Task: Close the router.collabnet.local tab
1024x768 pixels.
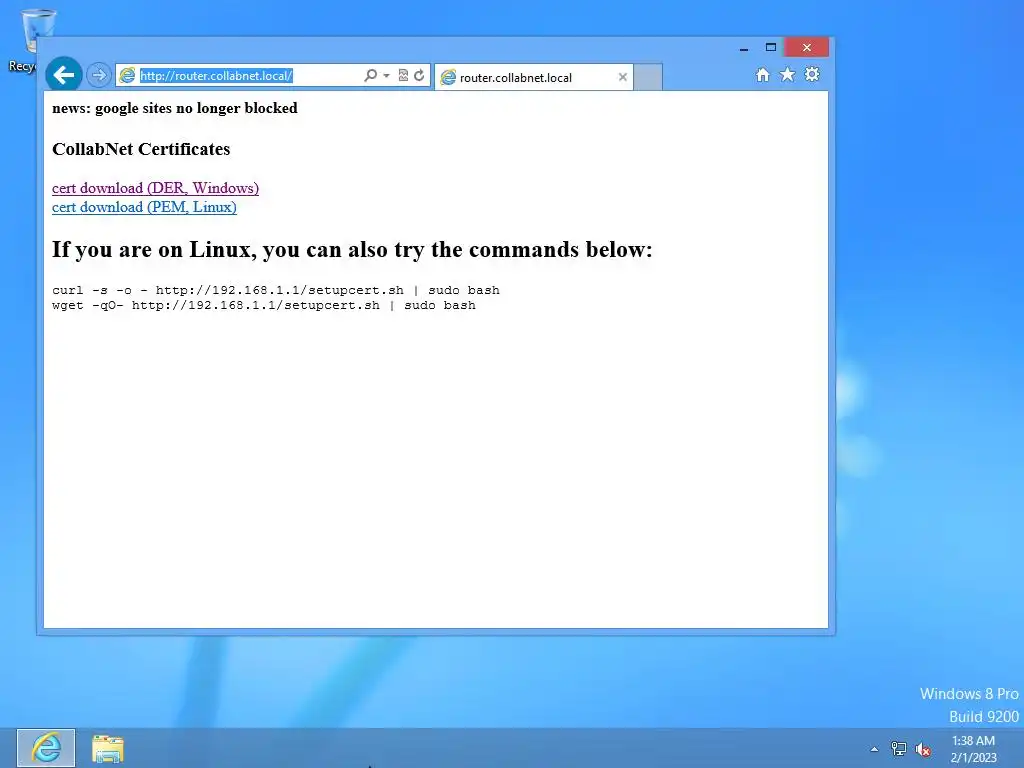Action: point(622,77)
